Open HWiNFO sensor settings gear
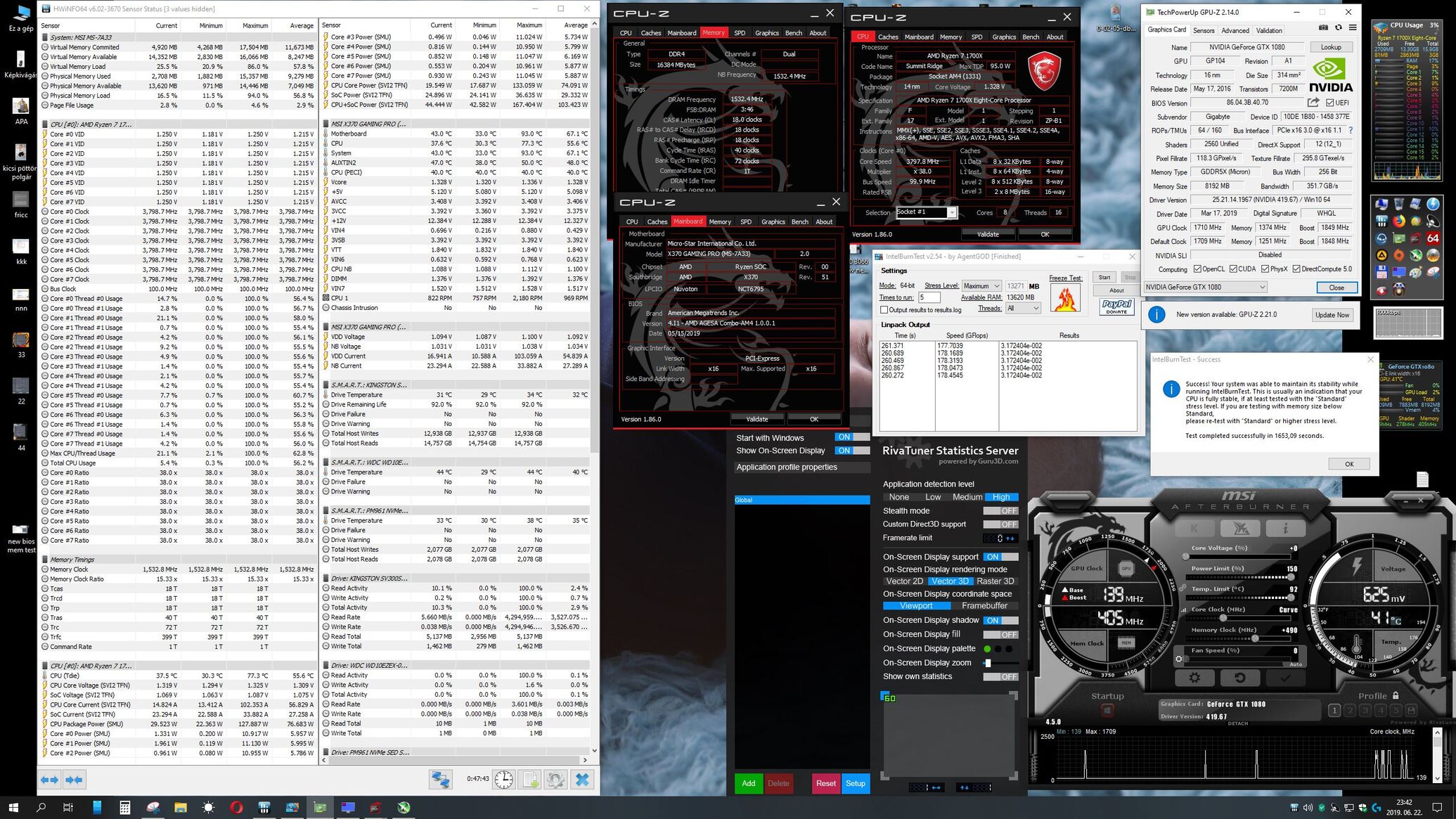The width and height of the screenshot is (1456, 819). [x=555, y=779]
